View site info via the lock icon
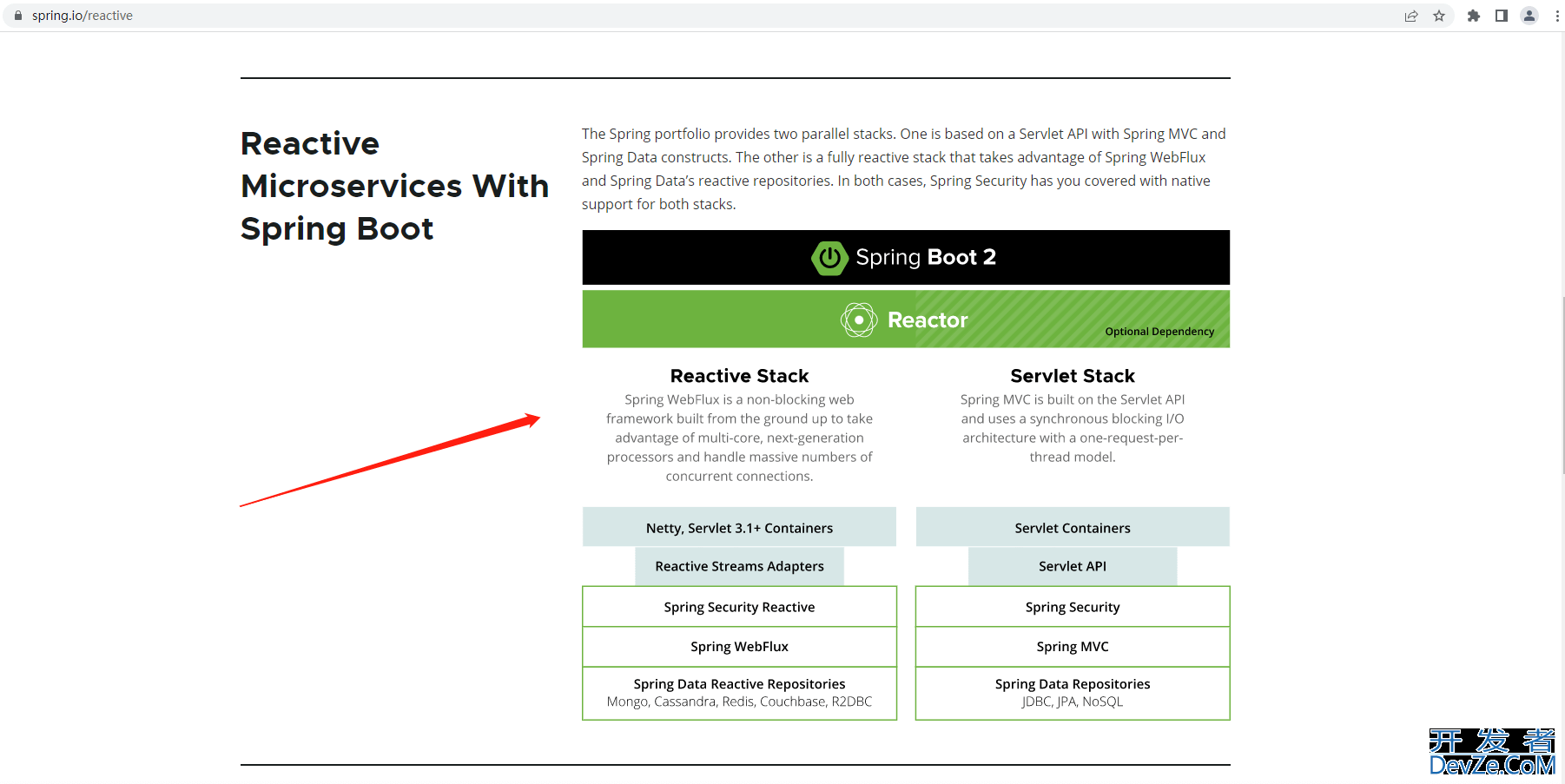The width and height of the screenshot is (1565, 784). [x=18, y=16]
